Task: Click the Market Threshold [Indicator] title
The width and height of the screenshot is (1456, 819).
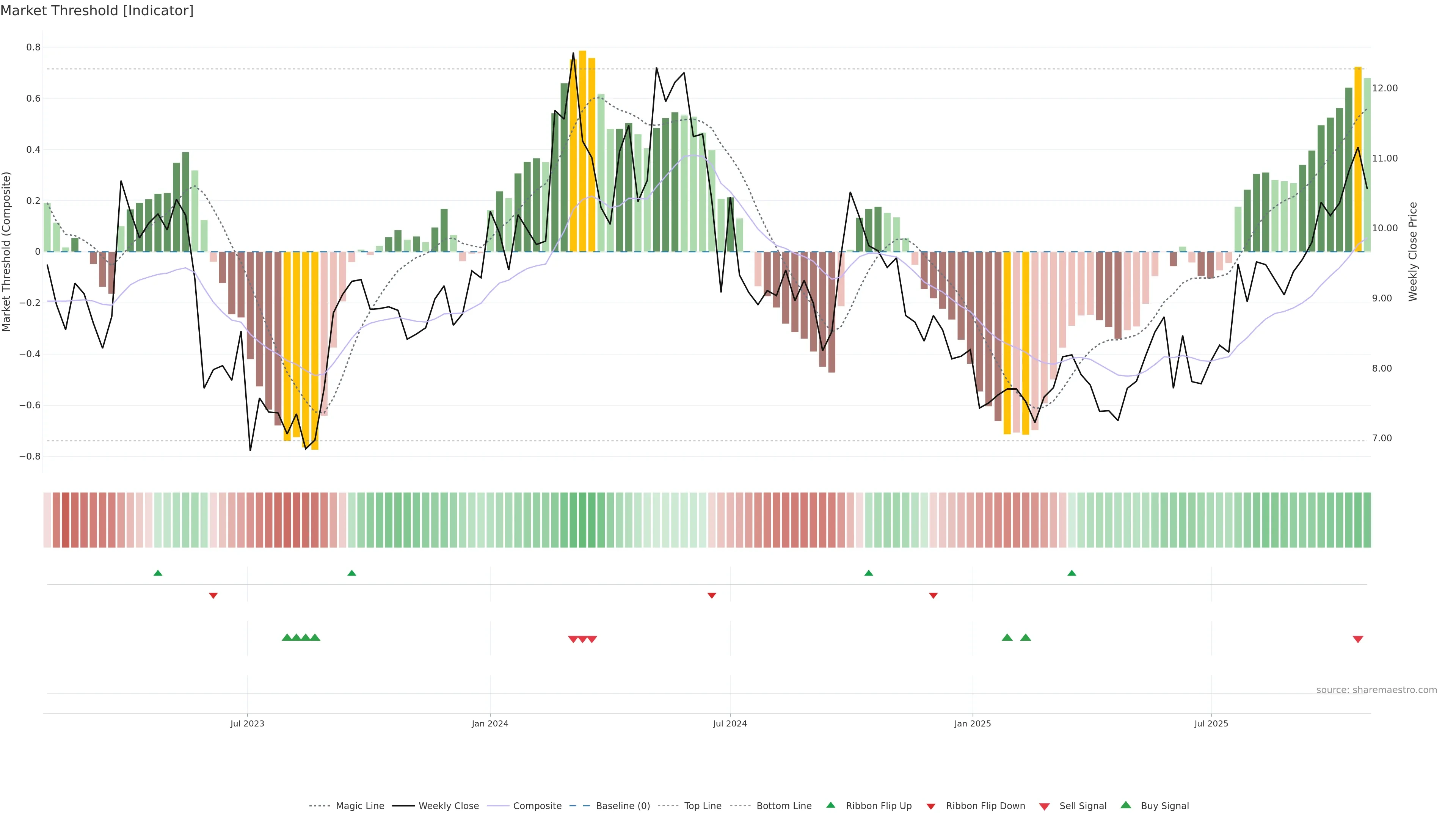Action: pyautogui.click(x=97, y=11)
